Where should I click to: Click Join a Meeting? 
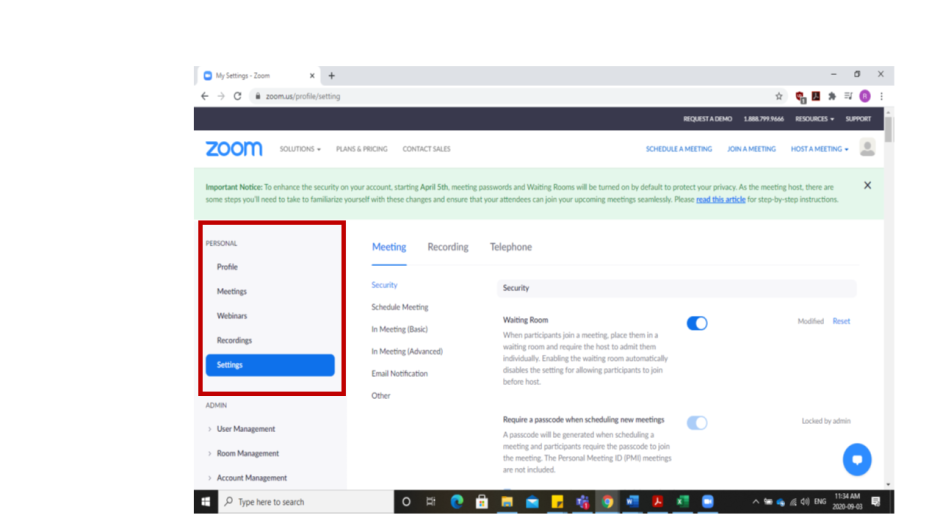751,149
